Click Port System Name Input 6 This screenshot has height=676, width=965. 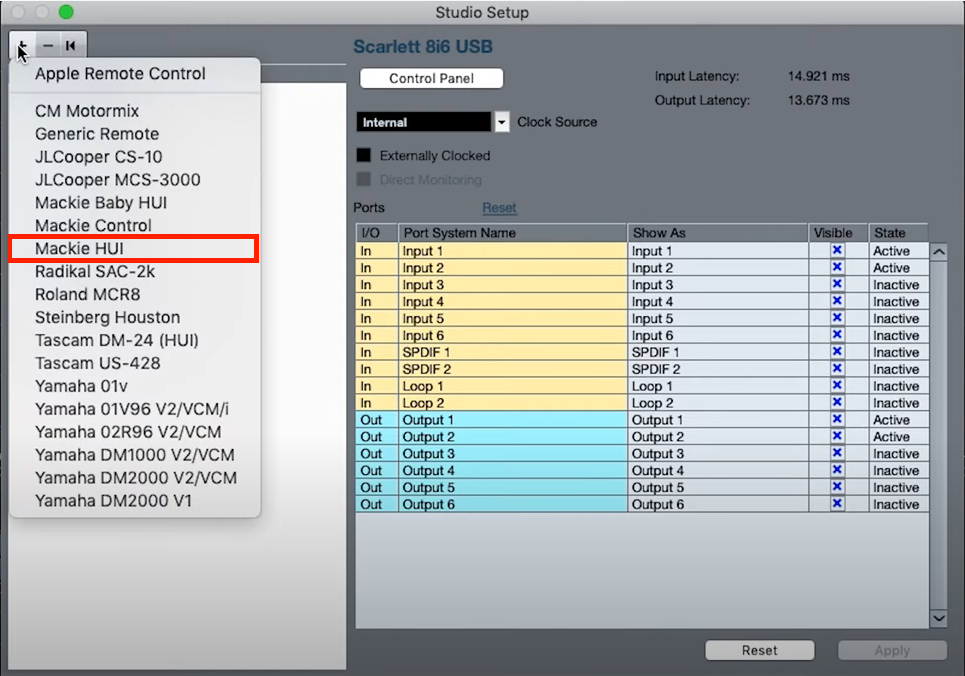pyautogui.click(x=512, y=336)
